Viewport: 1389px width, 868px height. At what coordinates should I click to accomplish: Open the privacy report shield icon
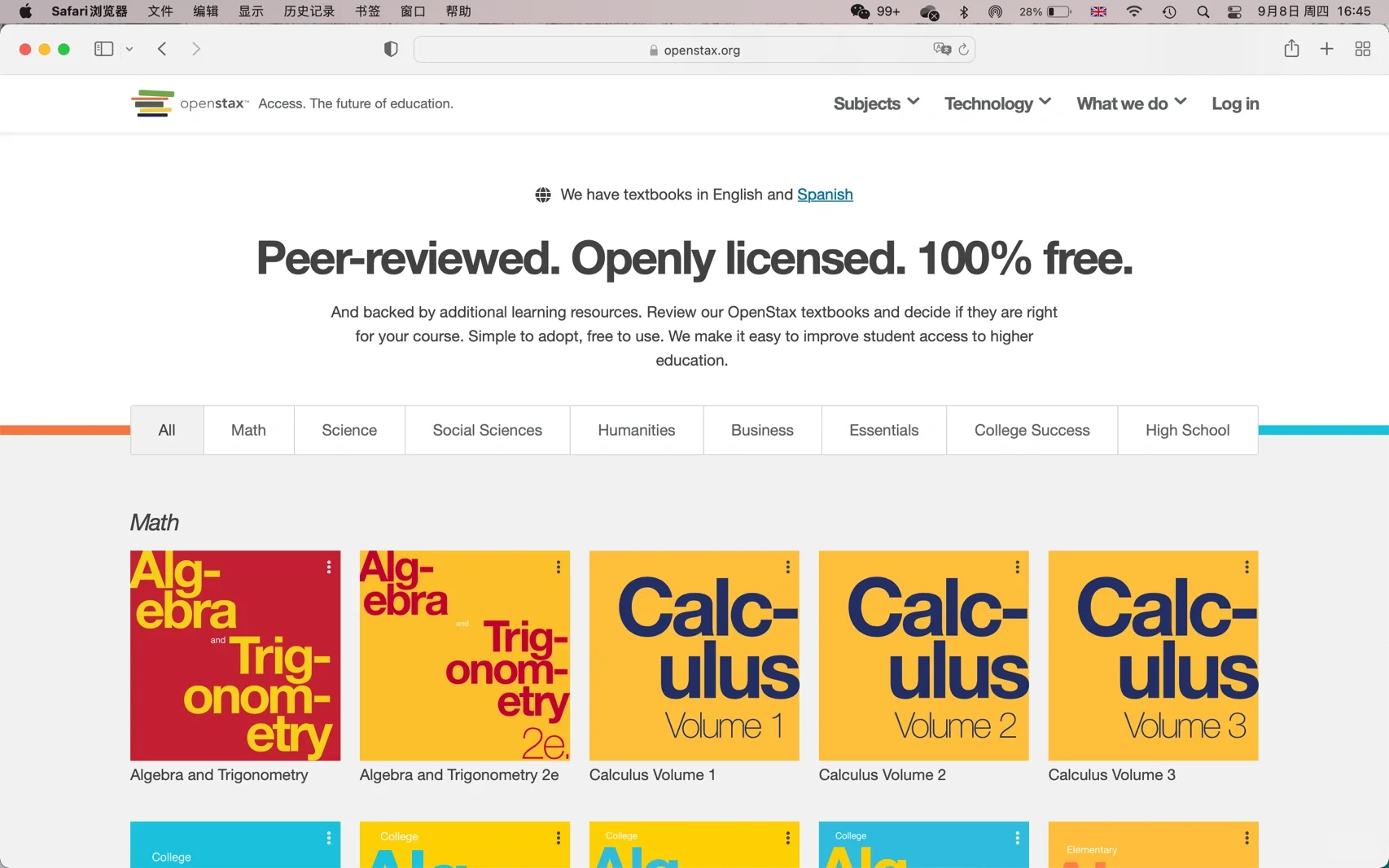coord(391,49)
